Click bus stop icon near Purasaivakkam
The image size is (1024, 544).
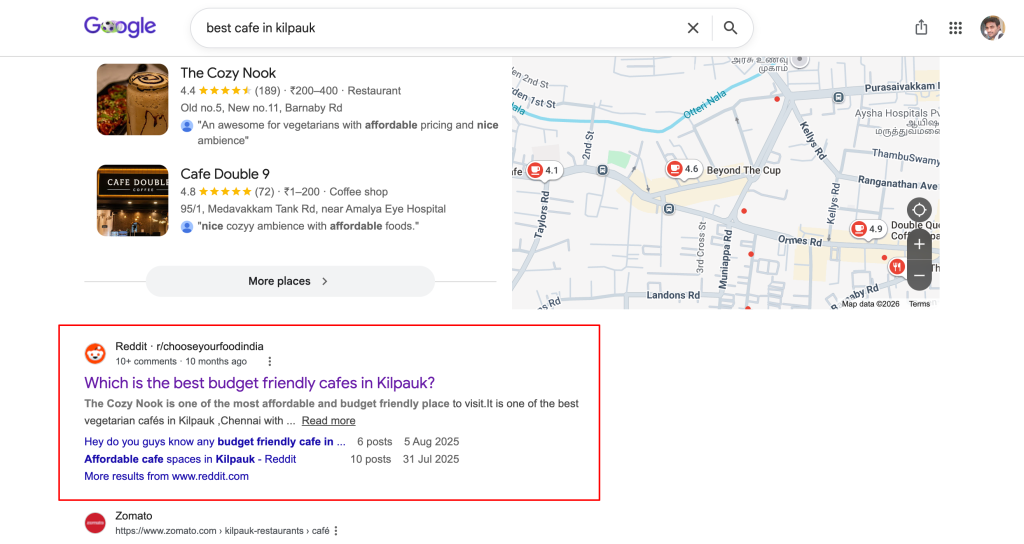tap(839, 97)
